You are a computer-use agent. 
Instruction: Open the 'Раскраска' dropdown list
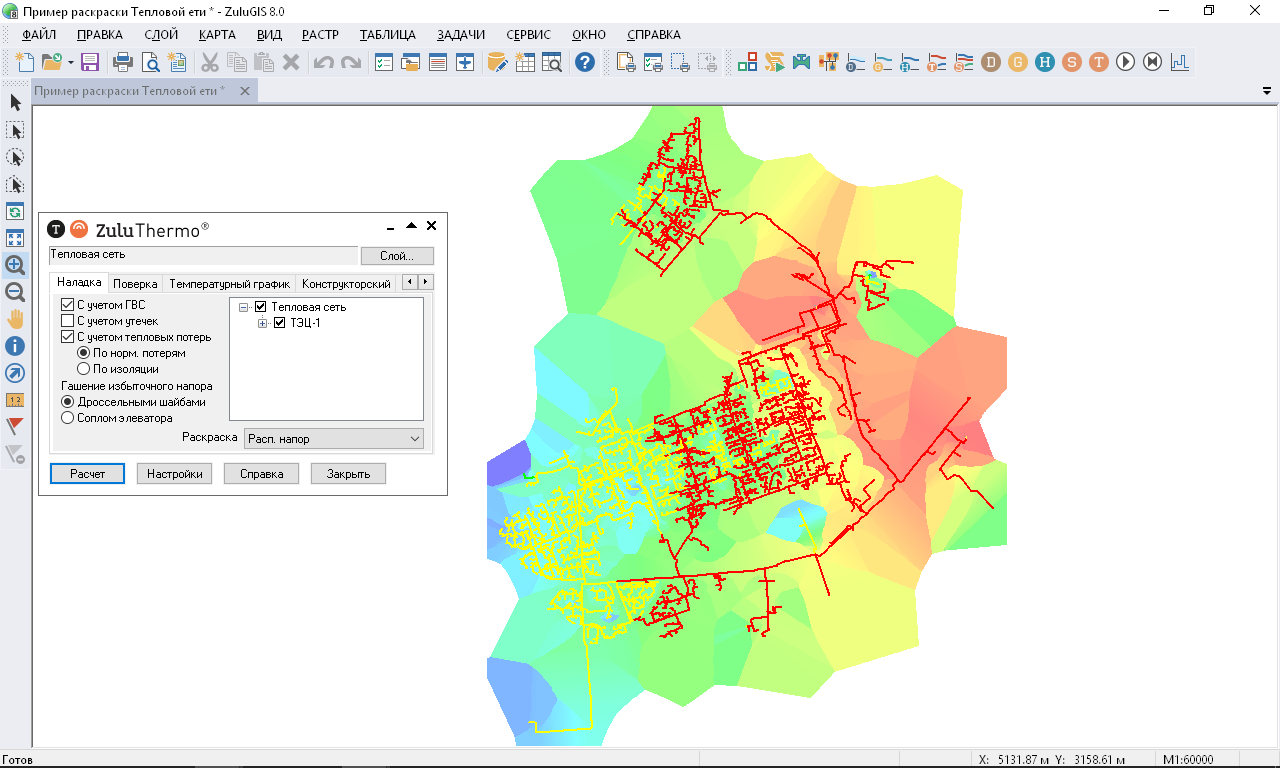(x=334, y=438)
